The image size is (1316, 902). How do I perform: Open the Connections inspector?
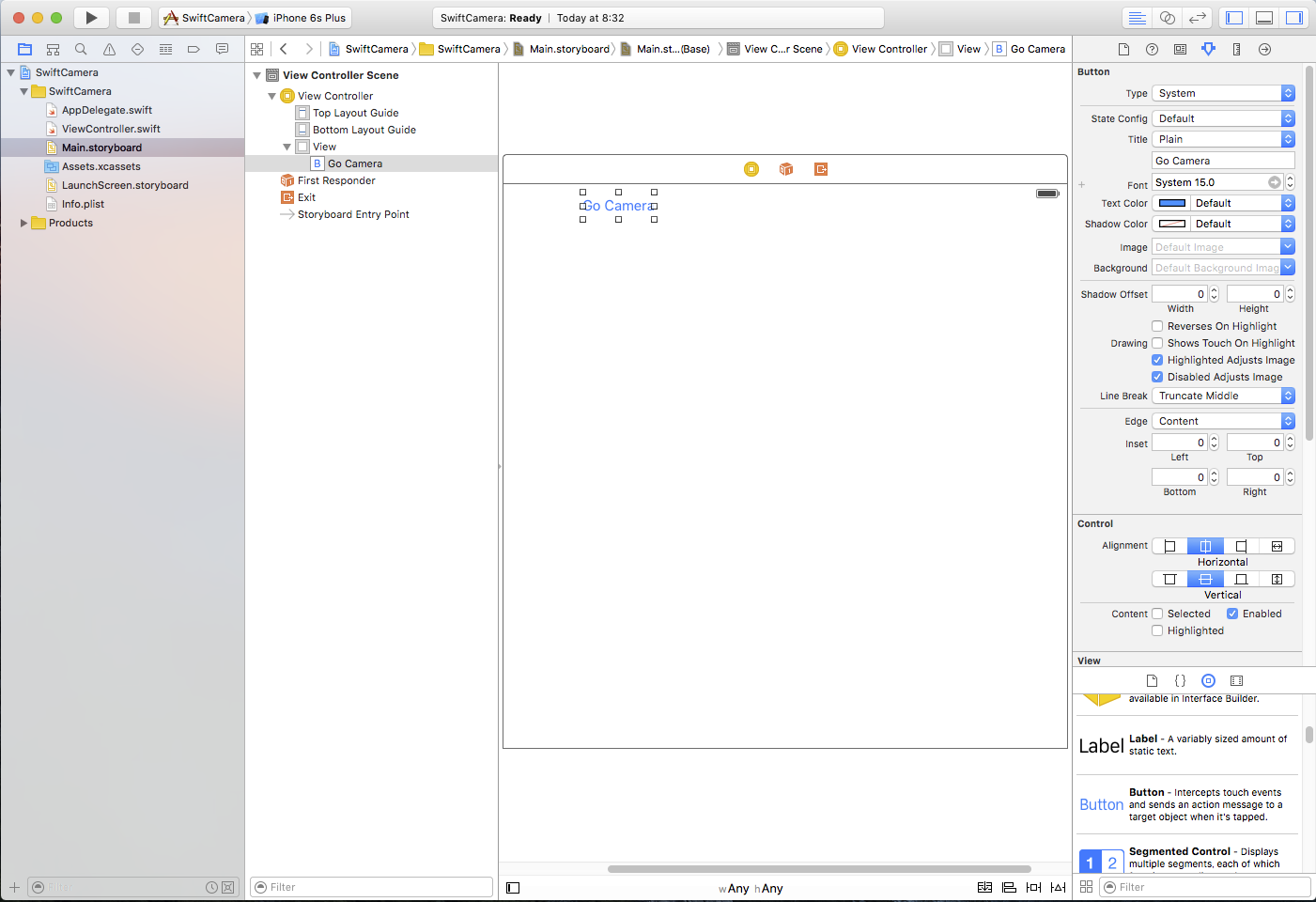(1264, 49)
